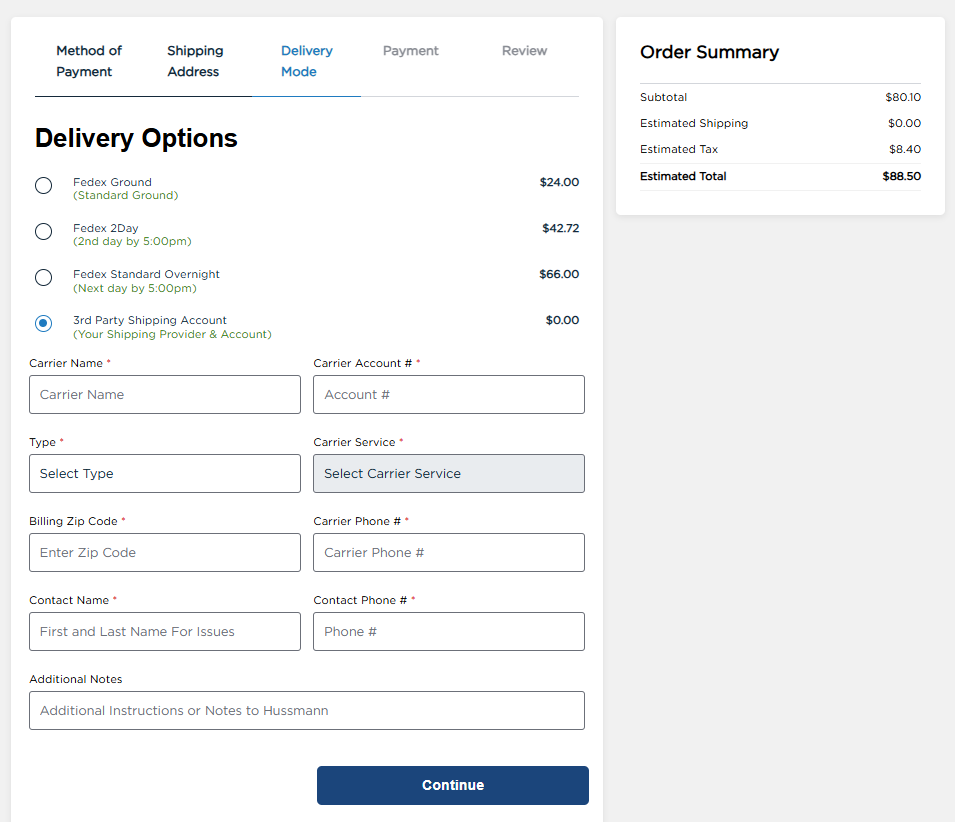Select the Fedex 2Day delivery option
The image size is (955, 822).
pyautogui.click(x=43, y=231)
